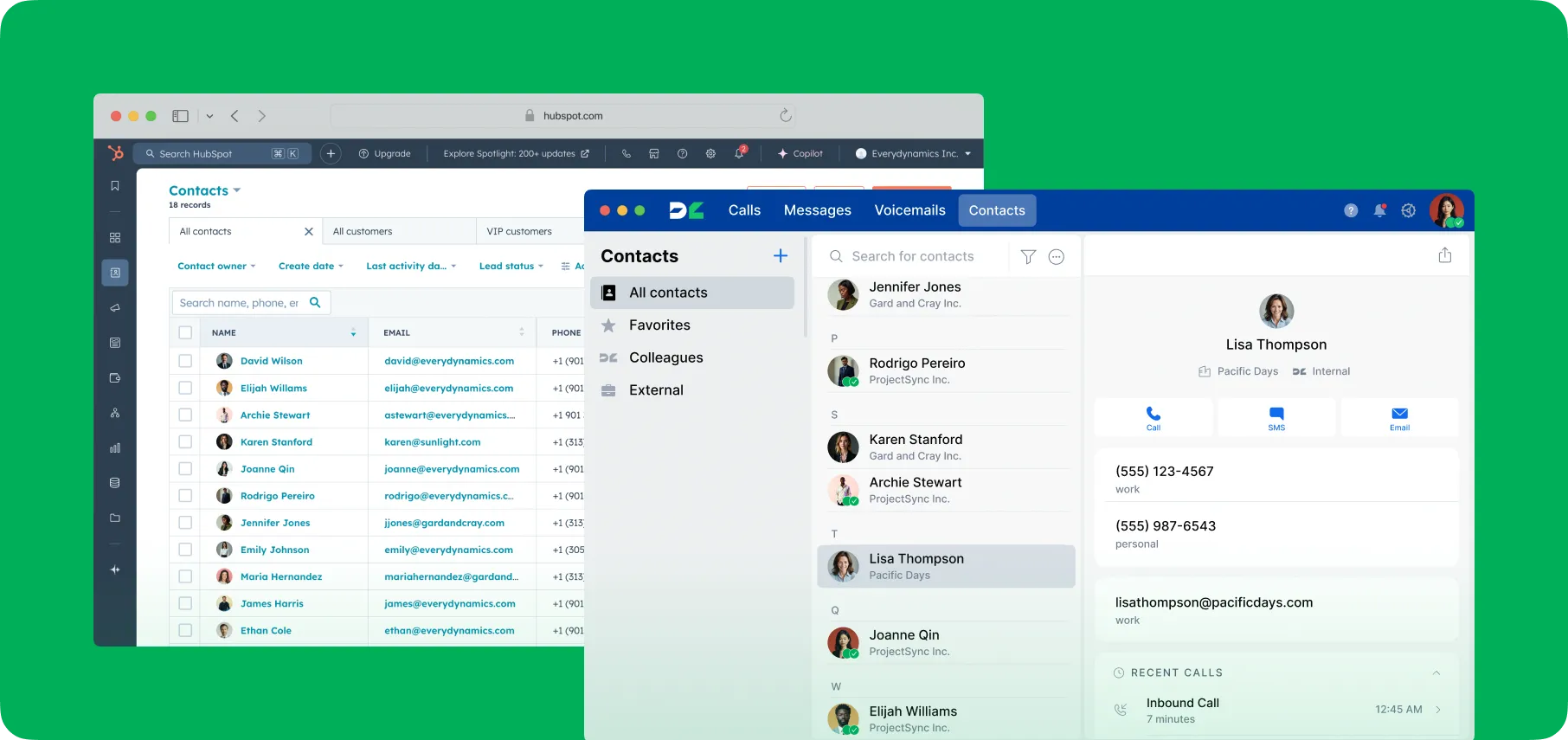Image resolution: width=1568 pixels, height=740 pixels.
Task: Click the SMS icon button
Action: tap(1276, 417)
